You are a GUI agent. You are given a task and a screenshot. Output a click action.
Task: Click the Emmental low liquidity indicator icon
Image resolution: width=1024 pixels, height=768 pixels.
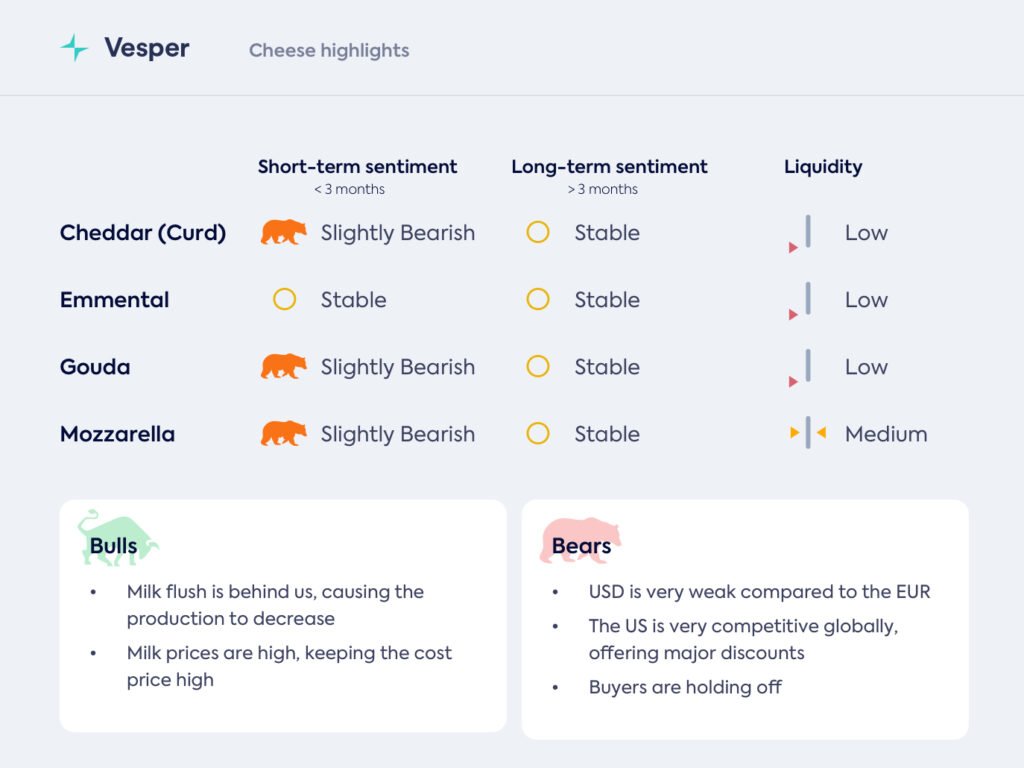pyautogui.click(x=804, y=302)
